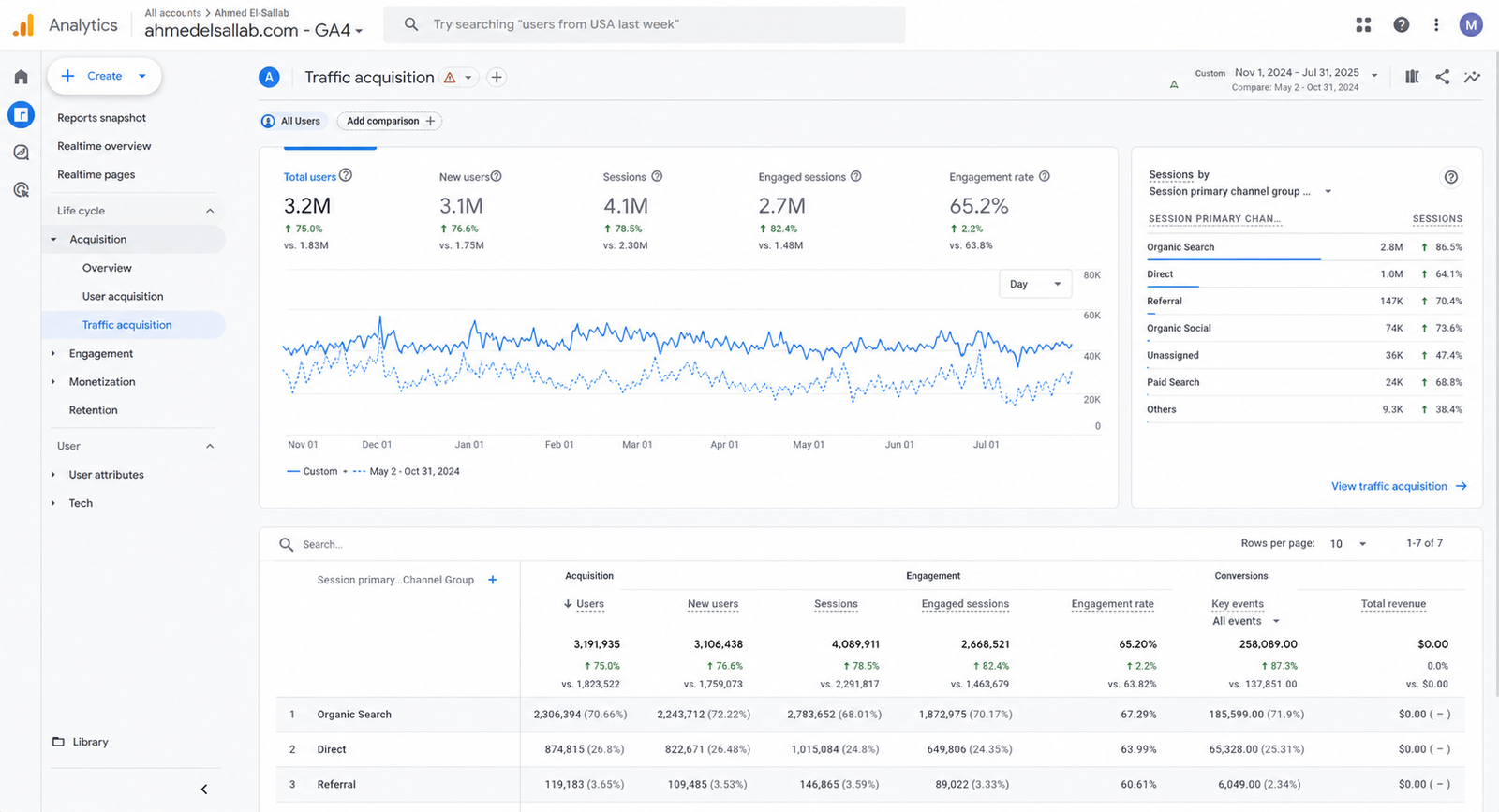1499x812 pixels.
Task: Click the A segment badge near title
Action: tap(269, 78)
